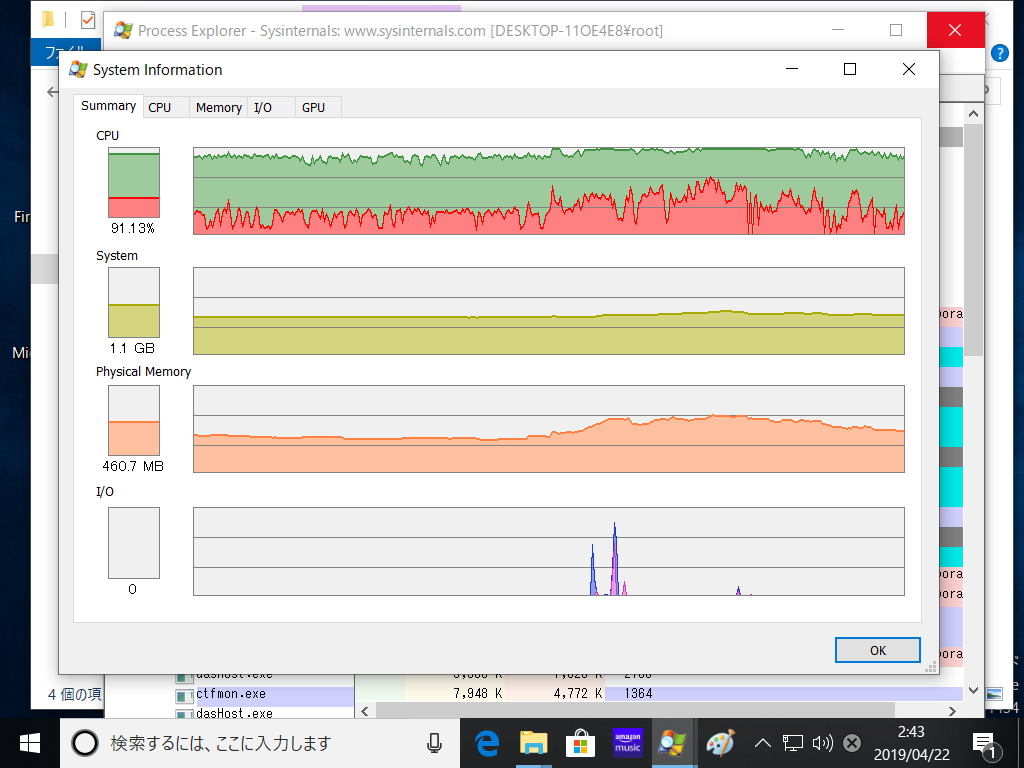
Task: Click the Cortana circle icon
Action: [85, 743]
